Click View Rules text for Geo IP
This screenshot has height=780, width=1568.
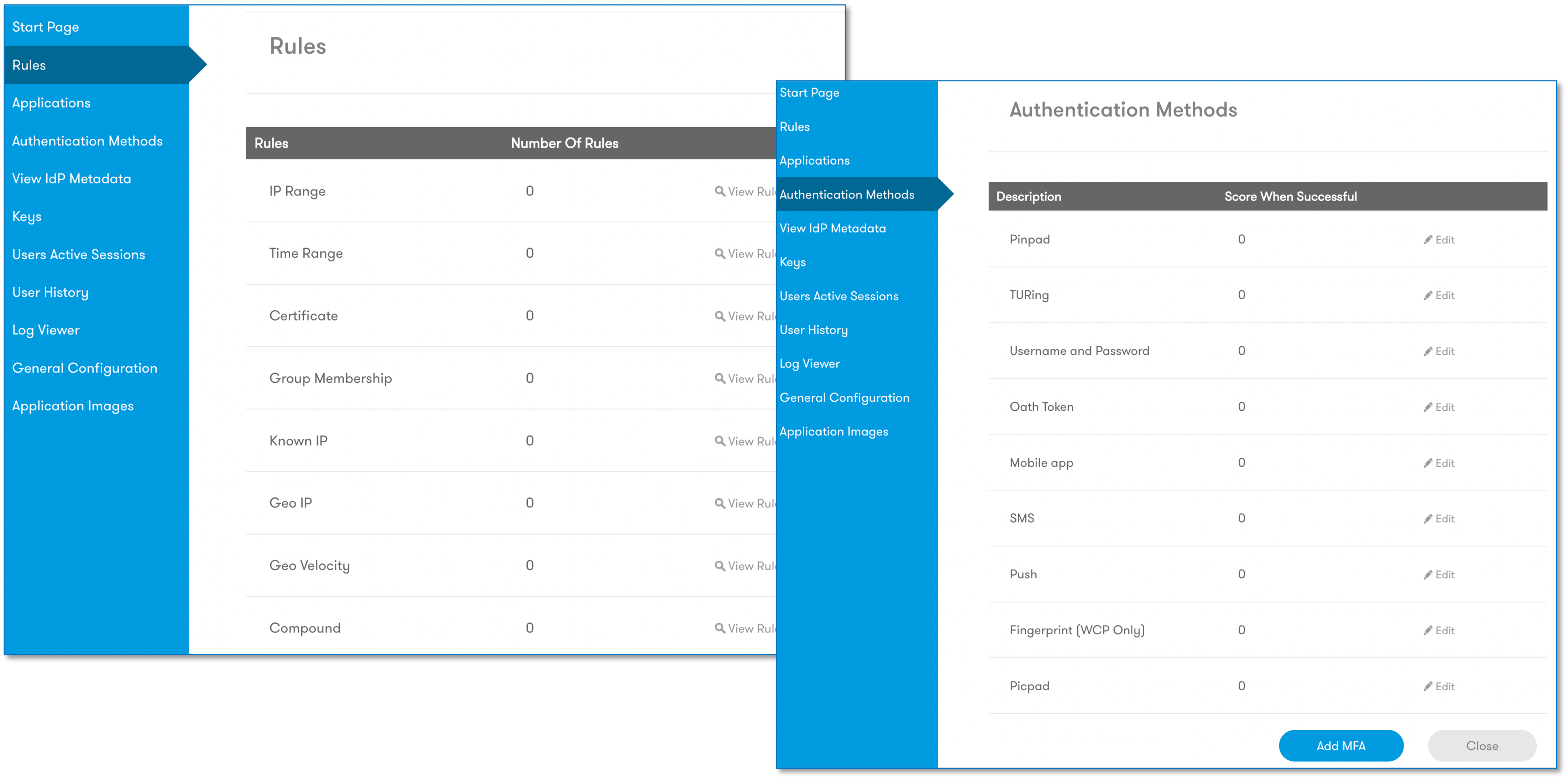coord(751,504)
